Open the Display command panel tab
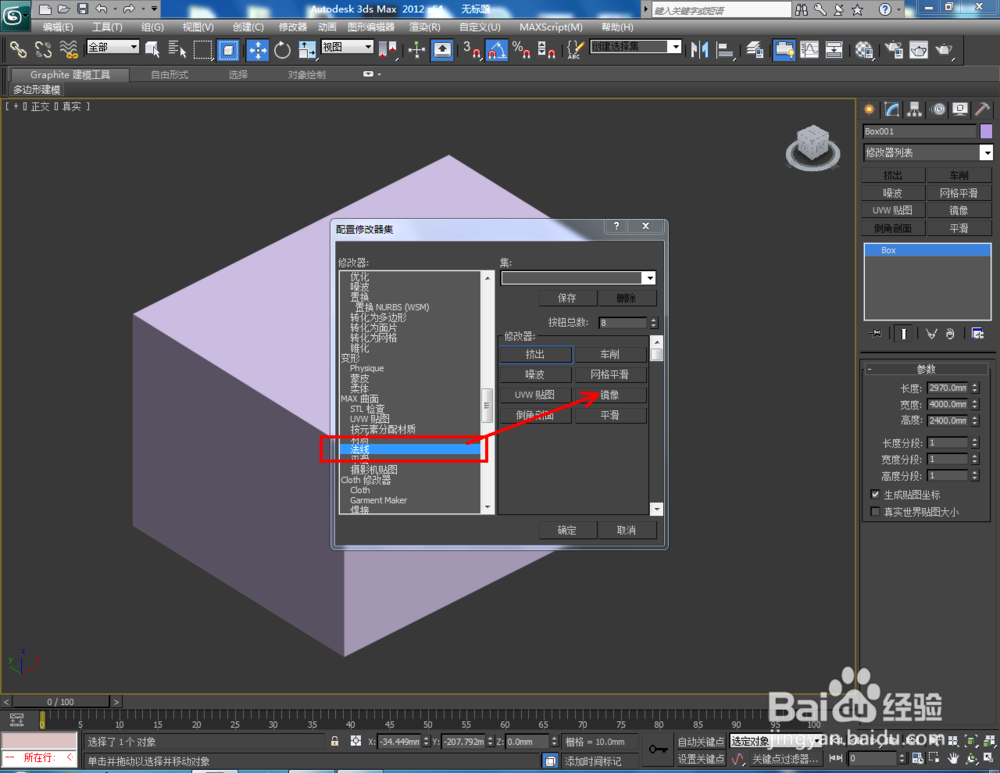Screen dimensions: 1000x773 [960, 110]
